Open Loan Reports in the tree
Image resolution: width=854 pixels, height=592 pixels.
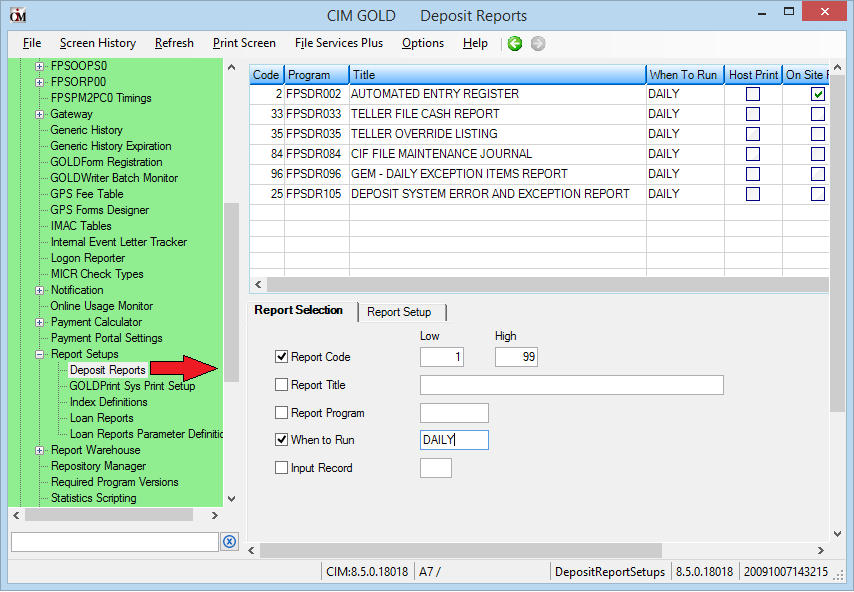(x=101, y=418)
